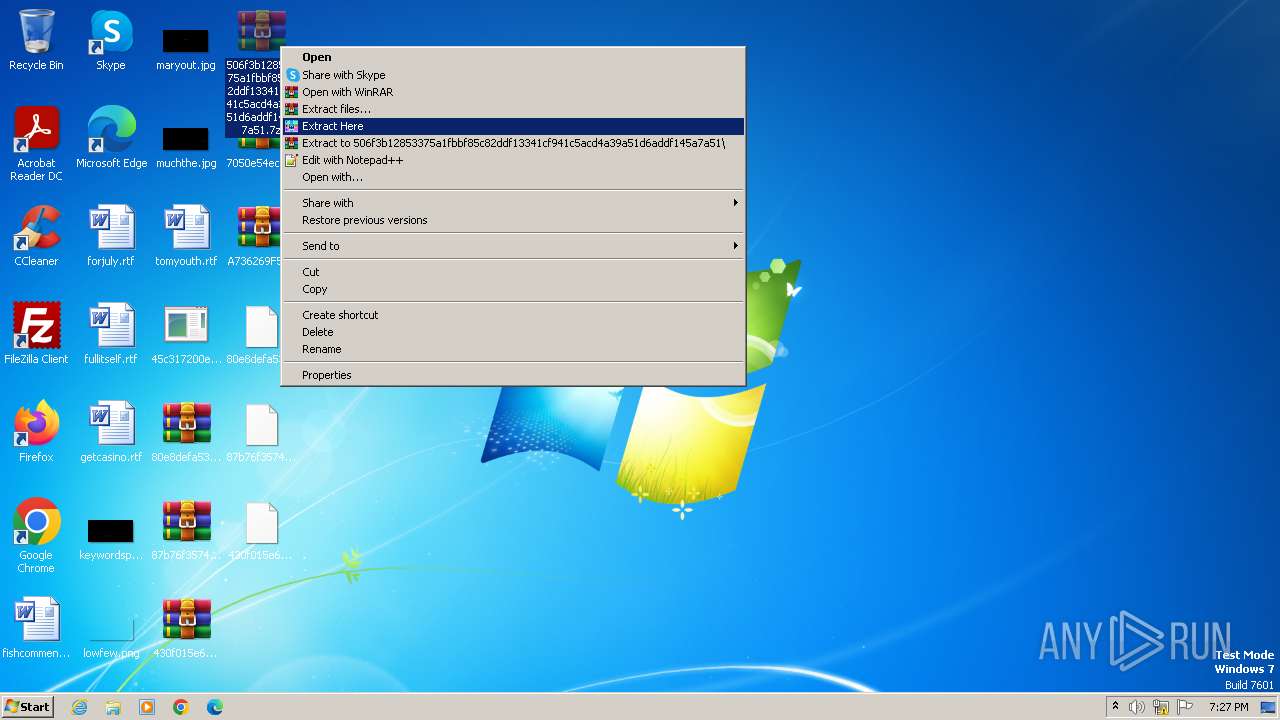Launch the FileZilla Client shortcut
This screenshot has height=720, width=1280.
tap(36, 334)
